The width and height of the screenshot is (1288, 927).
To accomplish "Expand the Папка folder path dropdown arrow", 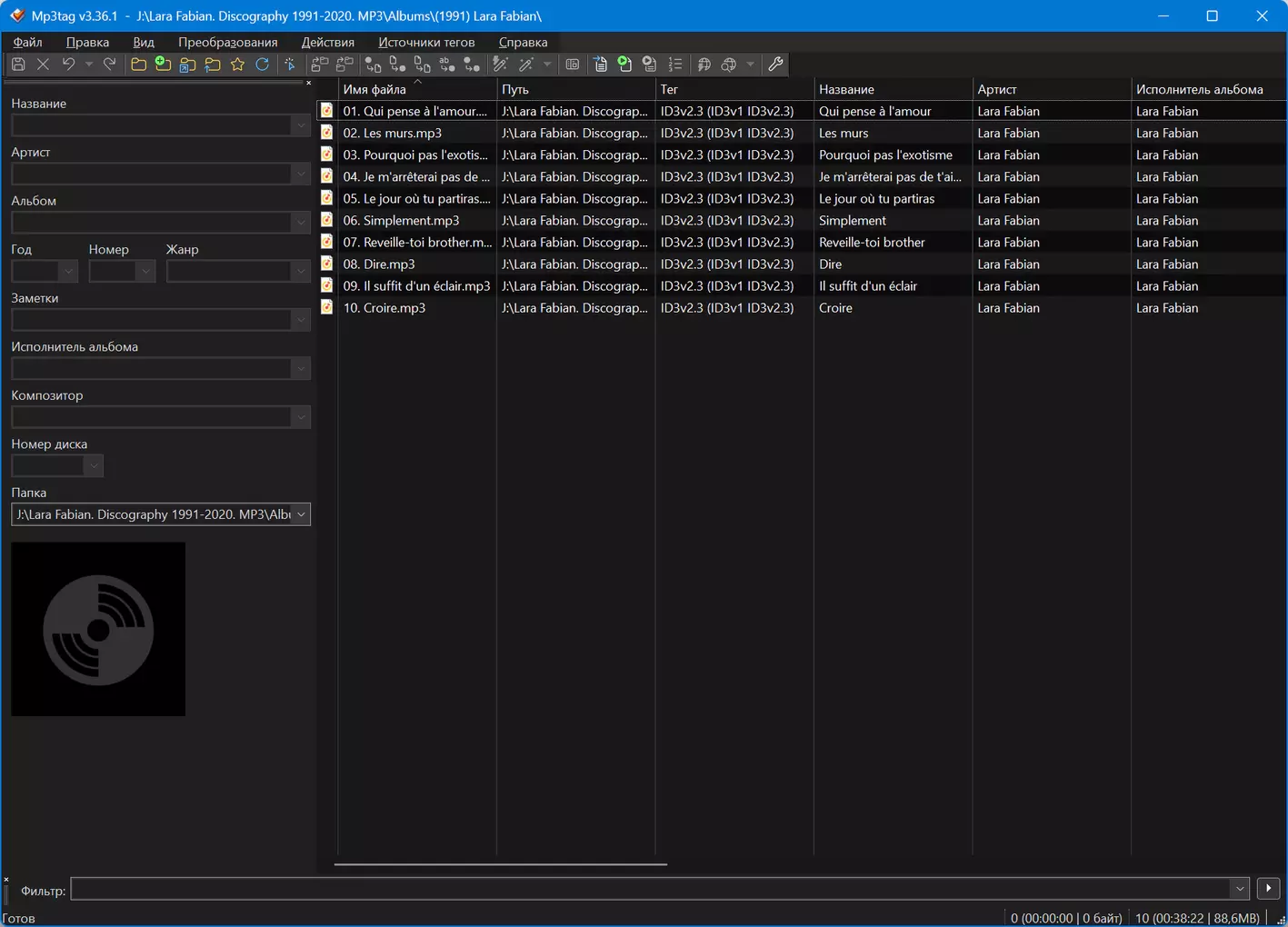I will tap(301, 514).
